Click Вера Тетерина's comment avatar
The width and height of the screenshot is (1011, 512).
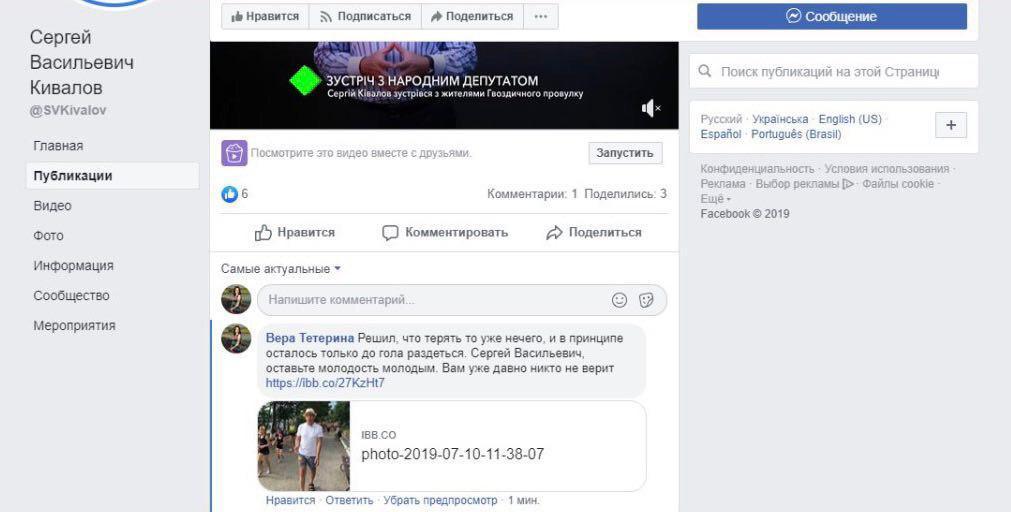pos(236,339)
